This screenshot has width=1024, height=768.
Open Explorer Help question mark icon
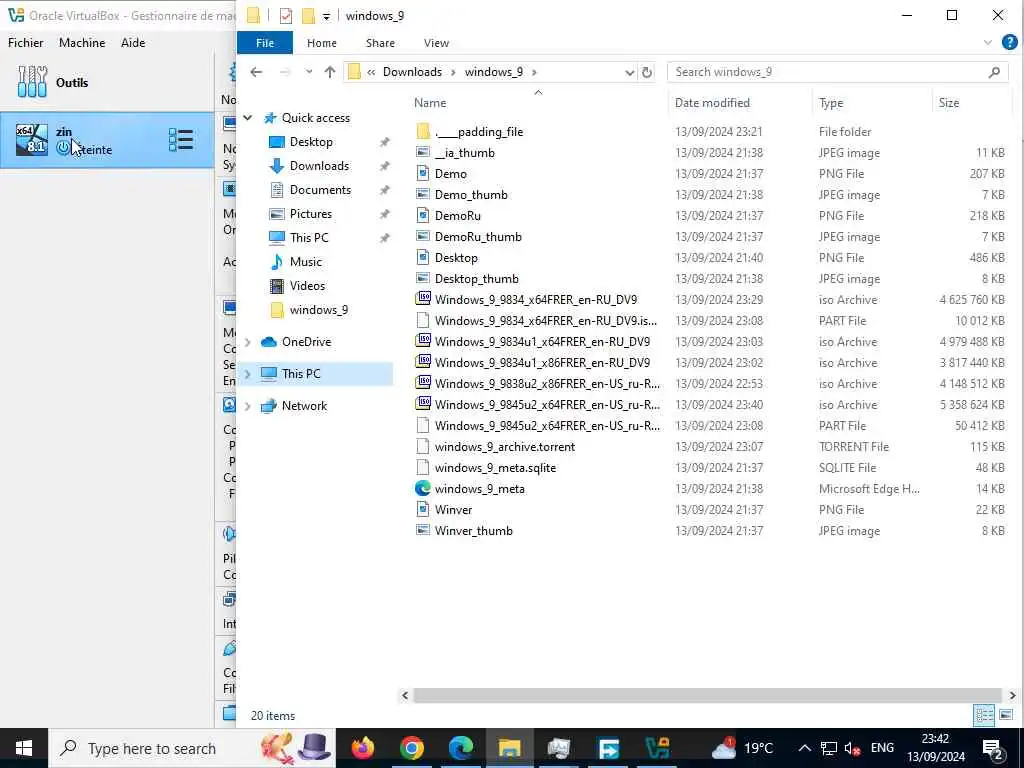pos(1010,42)
